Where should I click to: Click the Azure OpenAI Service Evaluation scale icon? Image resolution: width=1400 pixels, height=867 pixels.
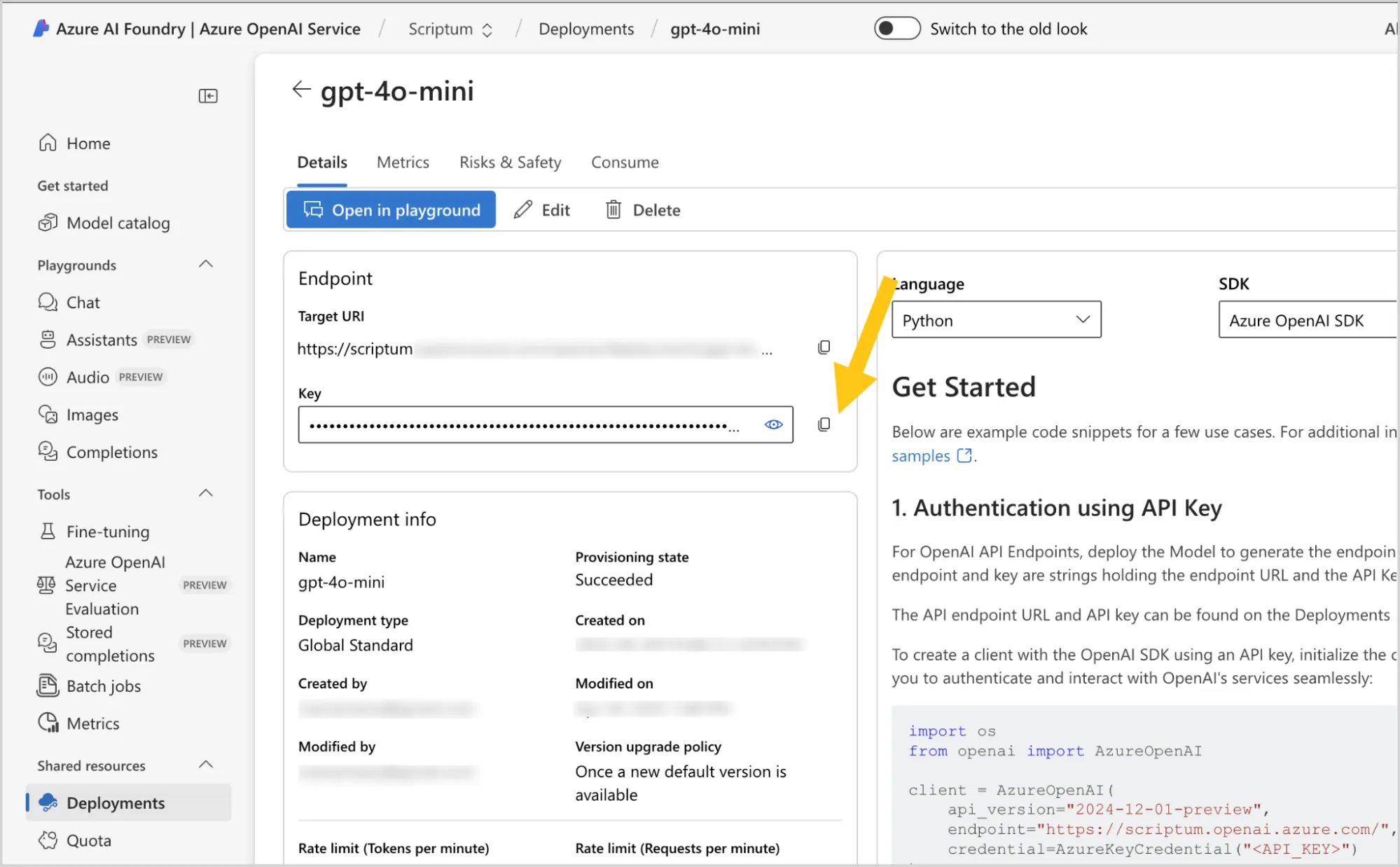(x=46, y=585)
